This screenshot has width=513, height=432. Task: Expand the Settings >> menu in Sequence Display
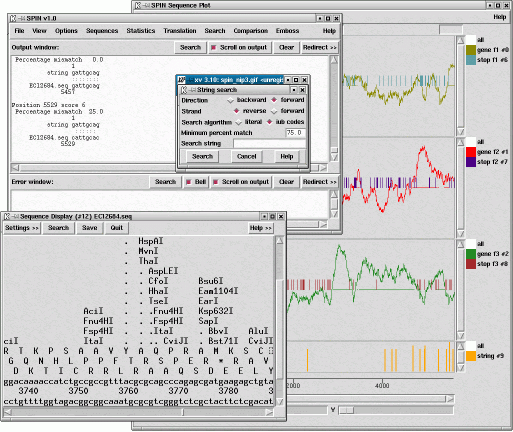(x=22, y=228)
